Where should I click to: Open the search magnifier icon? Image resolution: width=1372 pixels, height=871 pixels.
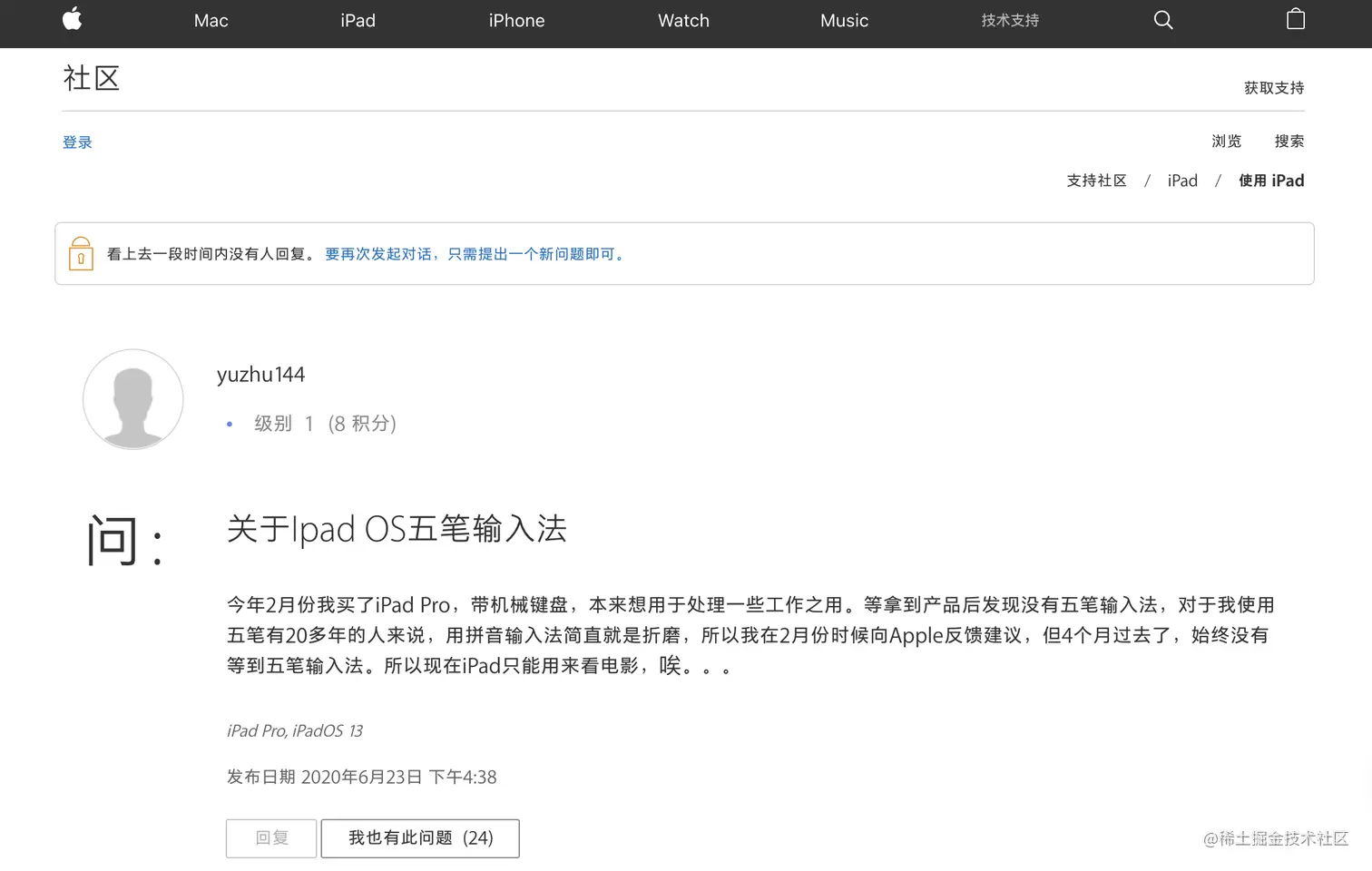click(1163, 20)
